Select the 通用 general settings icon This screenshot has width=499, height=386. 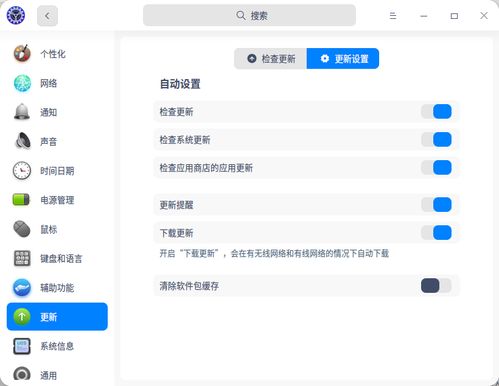22,375
